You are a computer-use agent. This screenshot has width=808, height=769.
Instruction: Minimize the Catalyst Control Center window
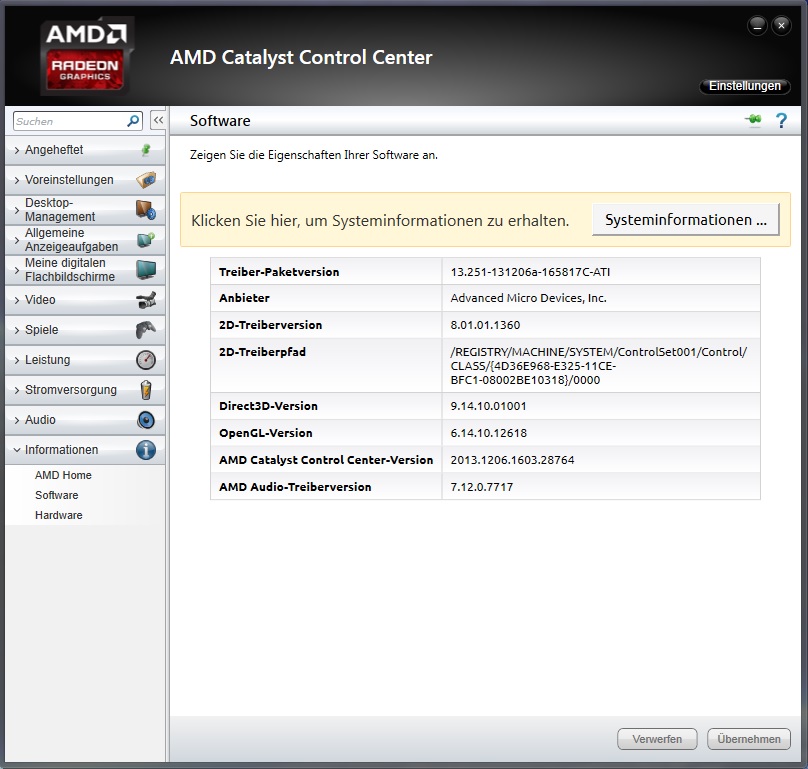758,26
